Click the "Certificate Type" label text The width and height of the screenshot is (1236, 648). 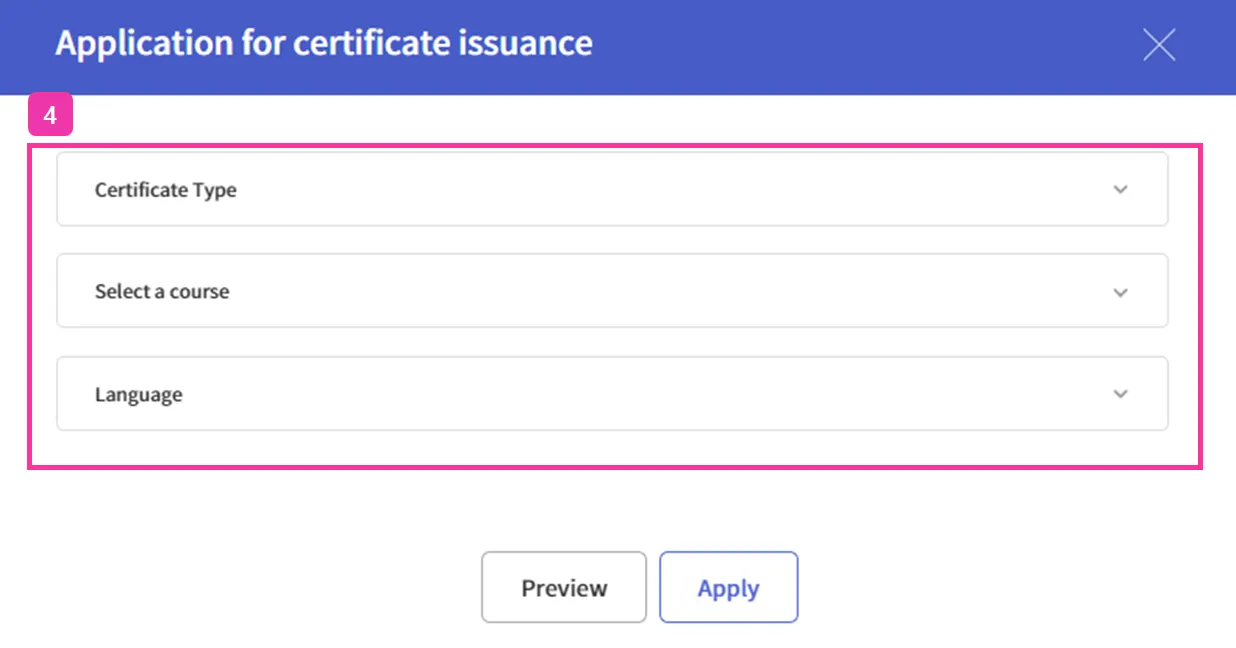[166, 190]
